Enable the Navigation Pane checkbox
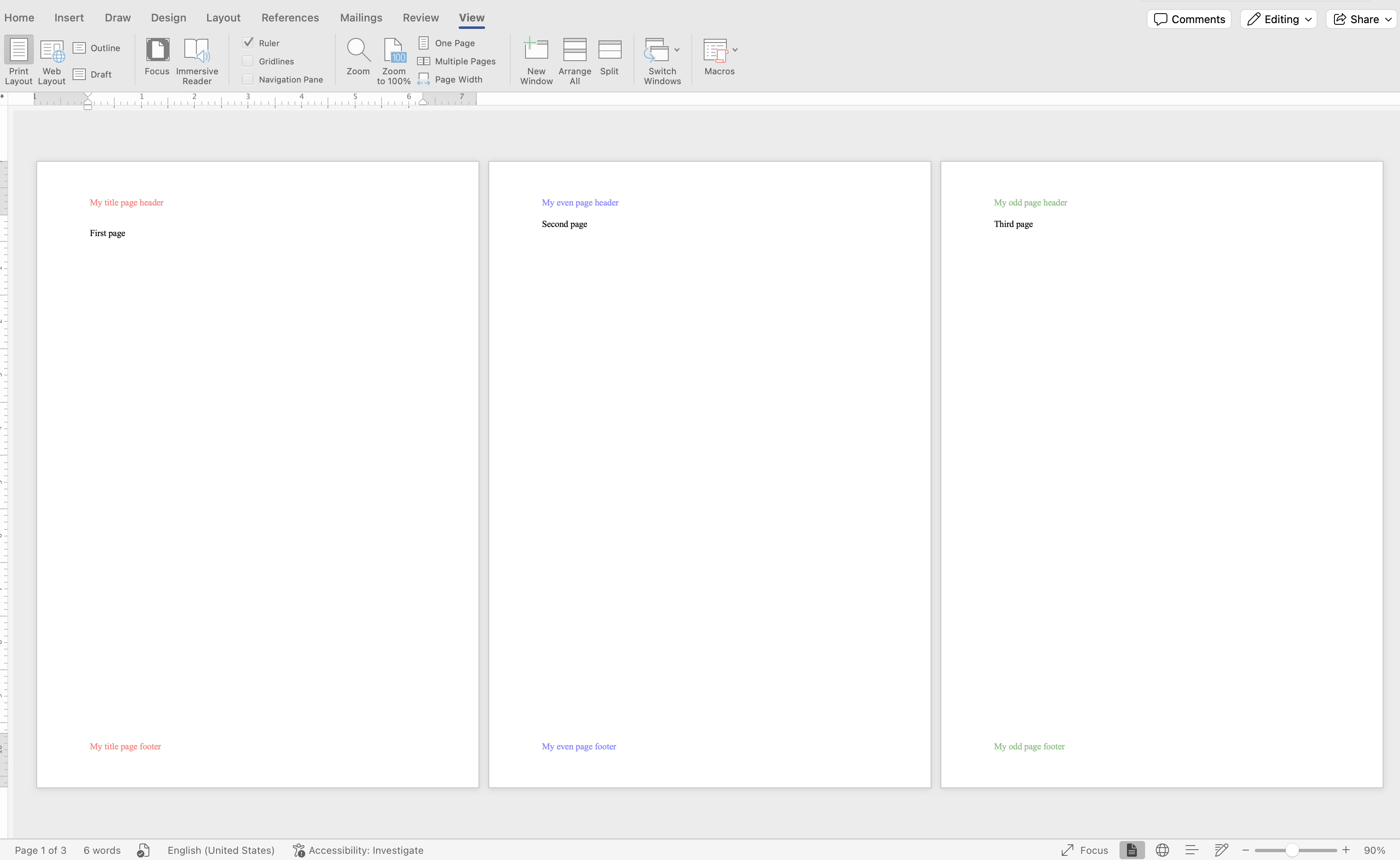Image resolution: width=1400 pixels, height=860 pixels. [x=247, y=79]
